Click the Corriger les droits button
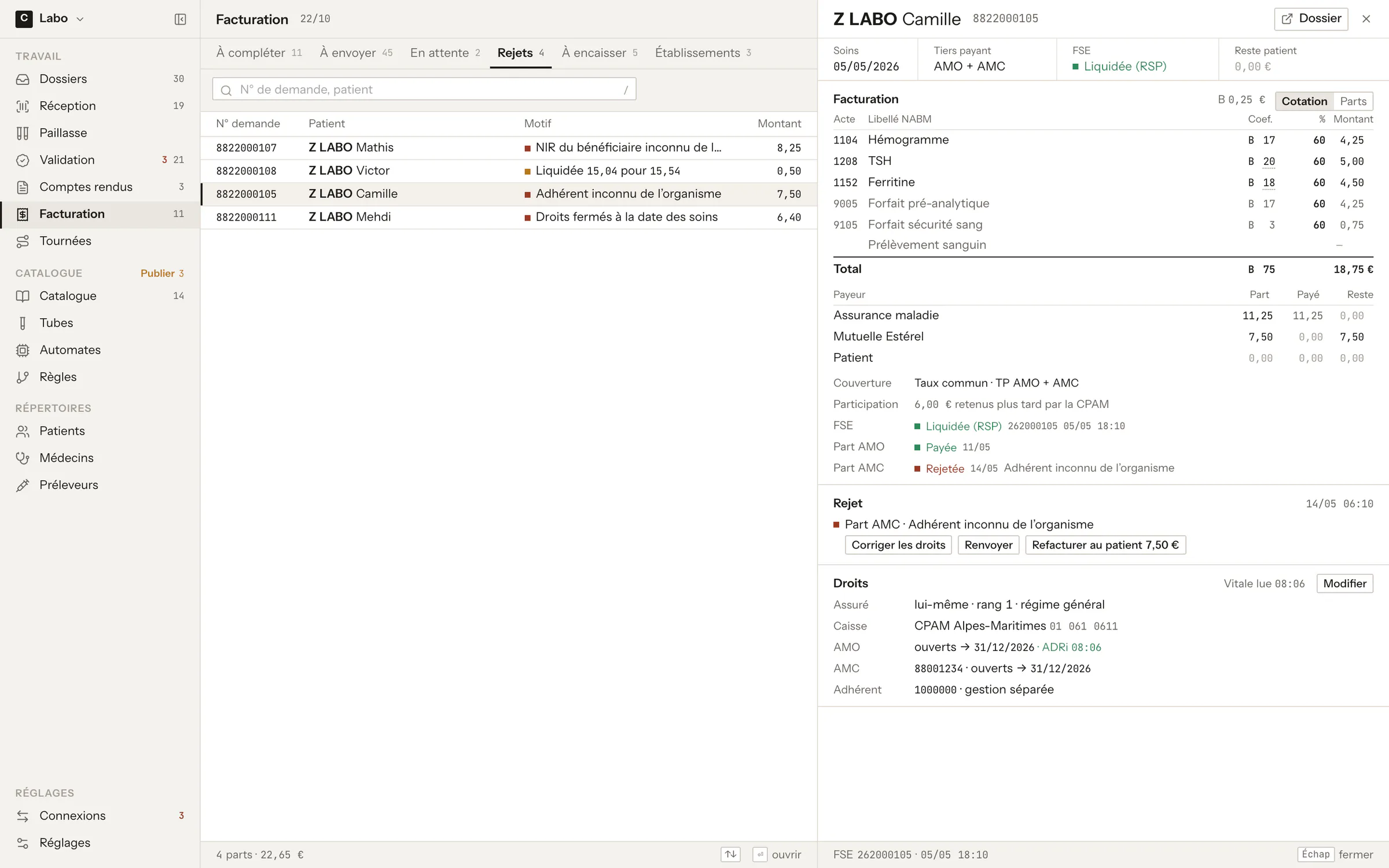 [x=898, y=545]
